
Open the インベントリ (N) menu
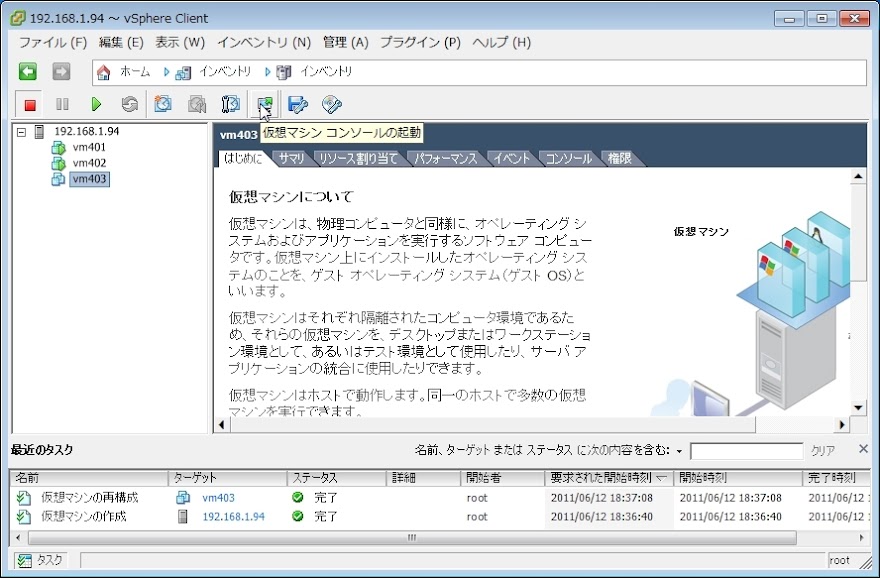click(x=264, y=43)
